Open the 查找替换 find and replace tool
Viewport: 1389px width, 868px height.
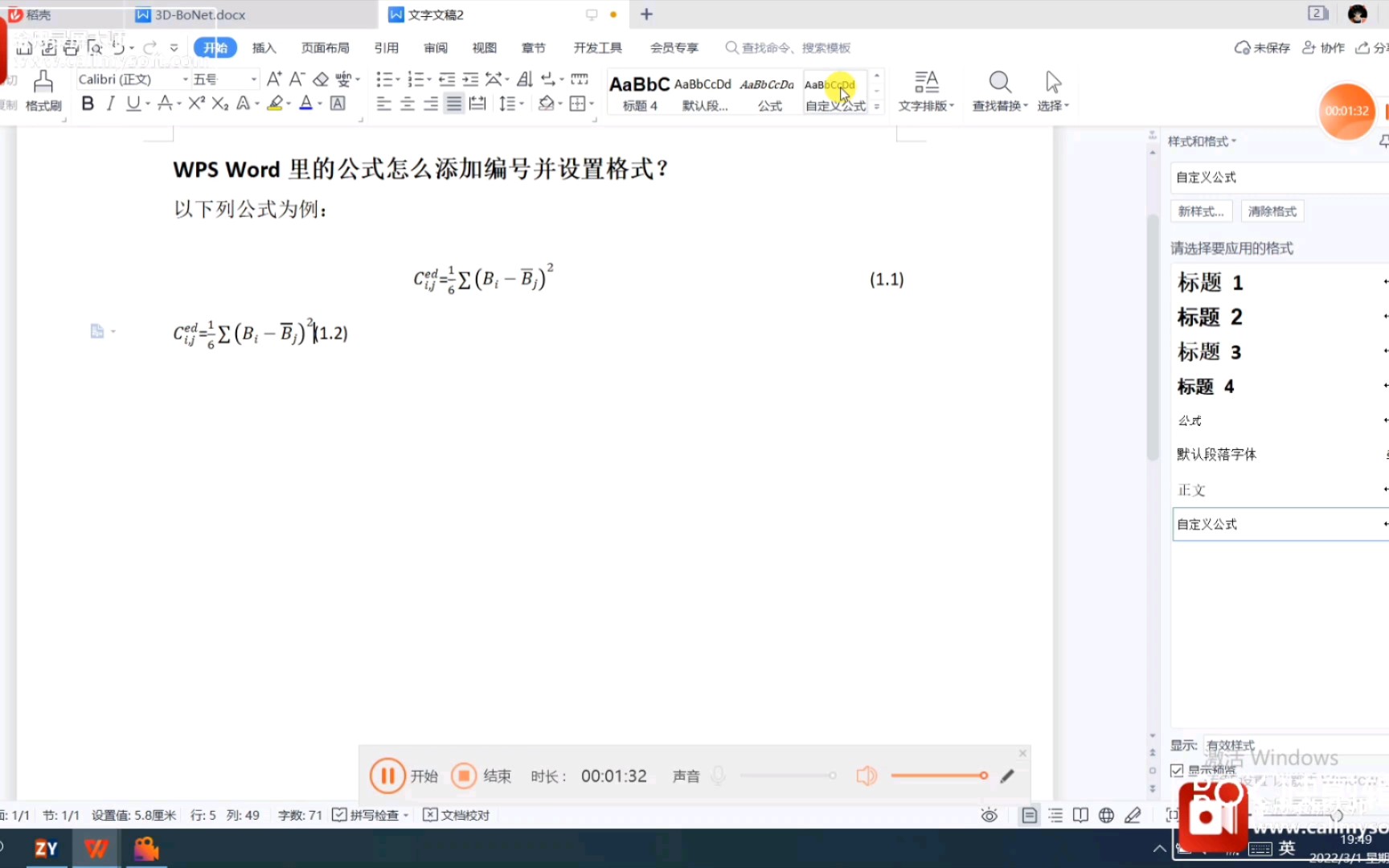999,90
